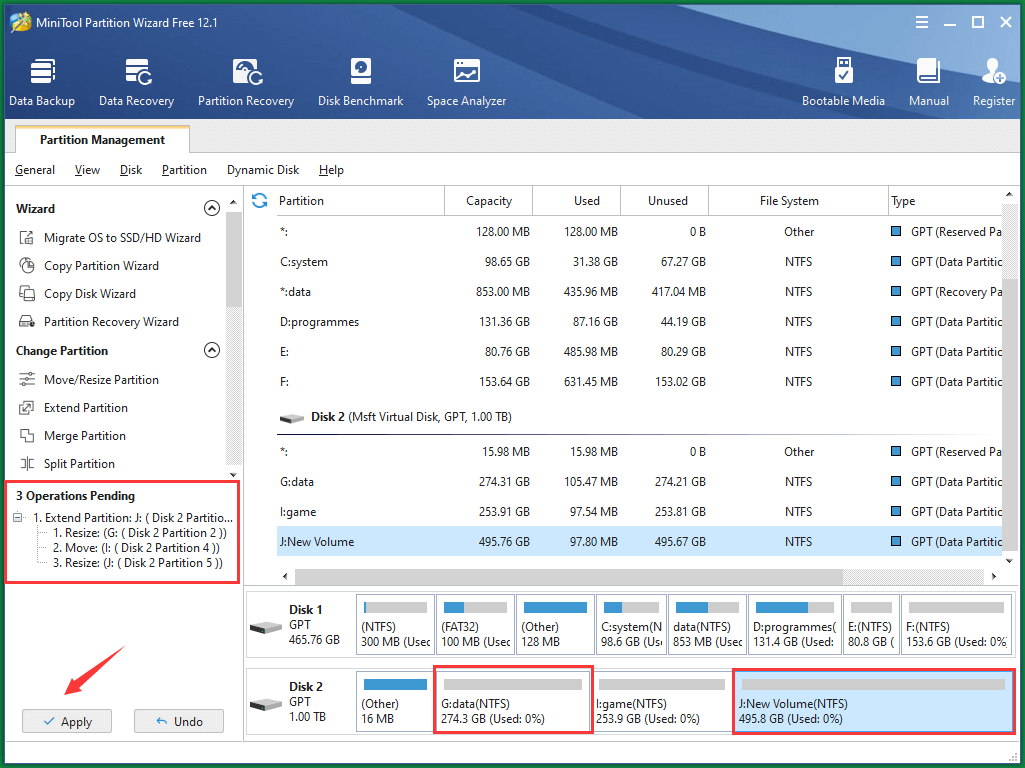
Task: Select FAT32 100 MB block on Disk 1
Action: (475, 624)
